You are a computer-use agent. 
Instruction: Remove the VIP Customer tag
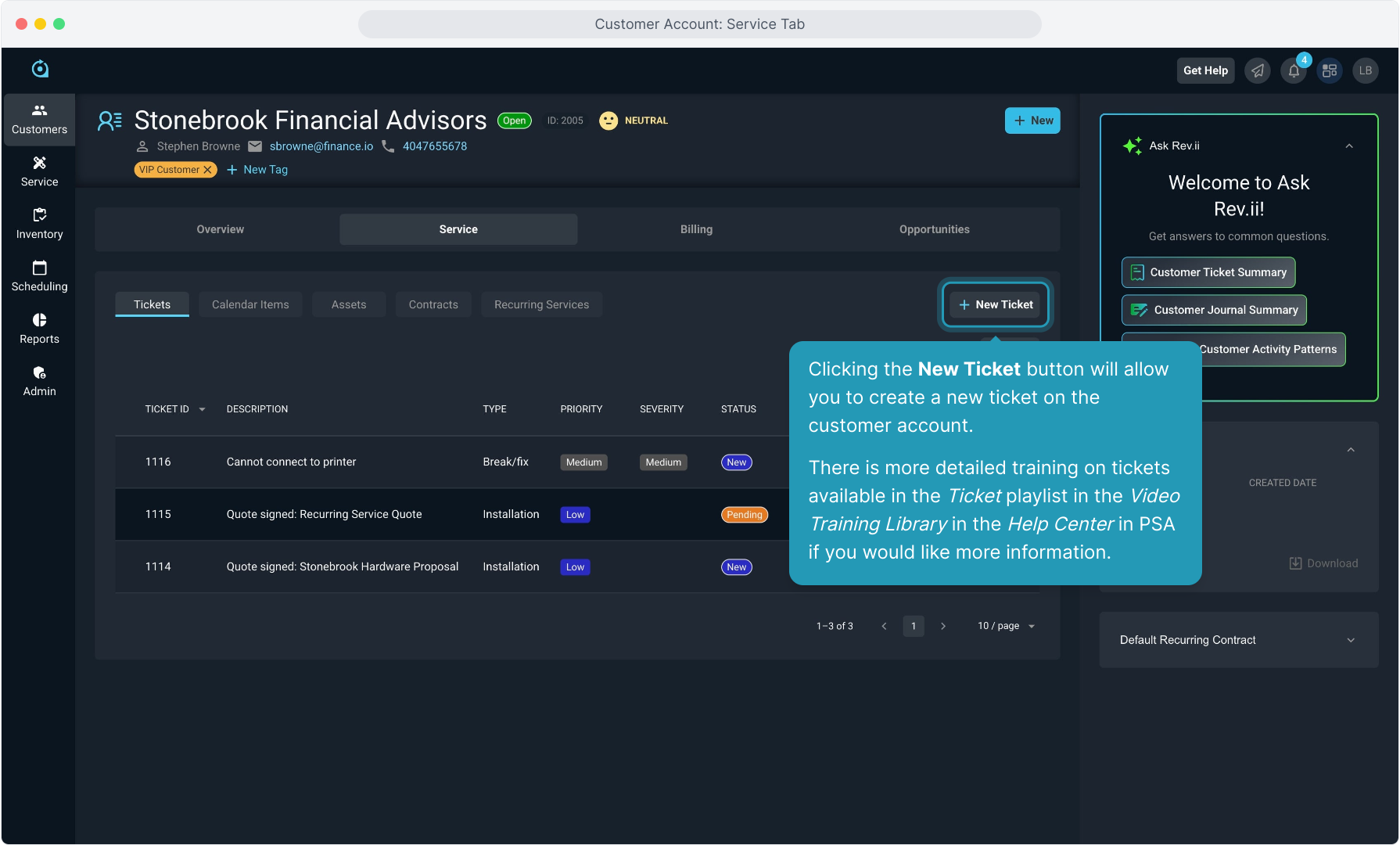coord(207,170)
